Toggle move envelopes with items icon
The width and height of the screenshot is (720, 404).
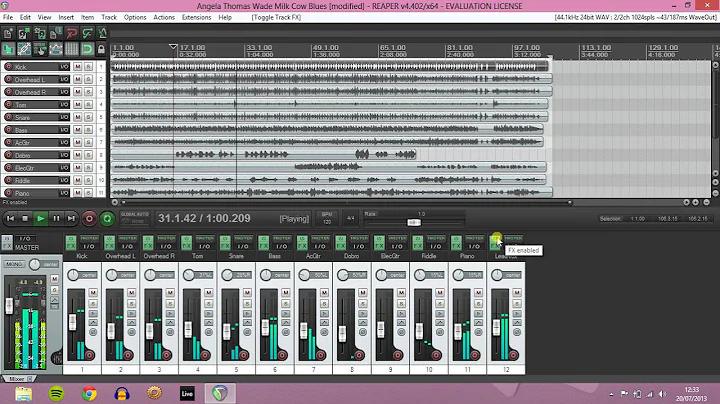click(x=56, y=49)
